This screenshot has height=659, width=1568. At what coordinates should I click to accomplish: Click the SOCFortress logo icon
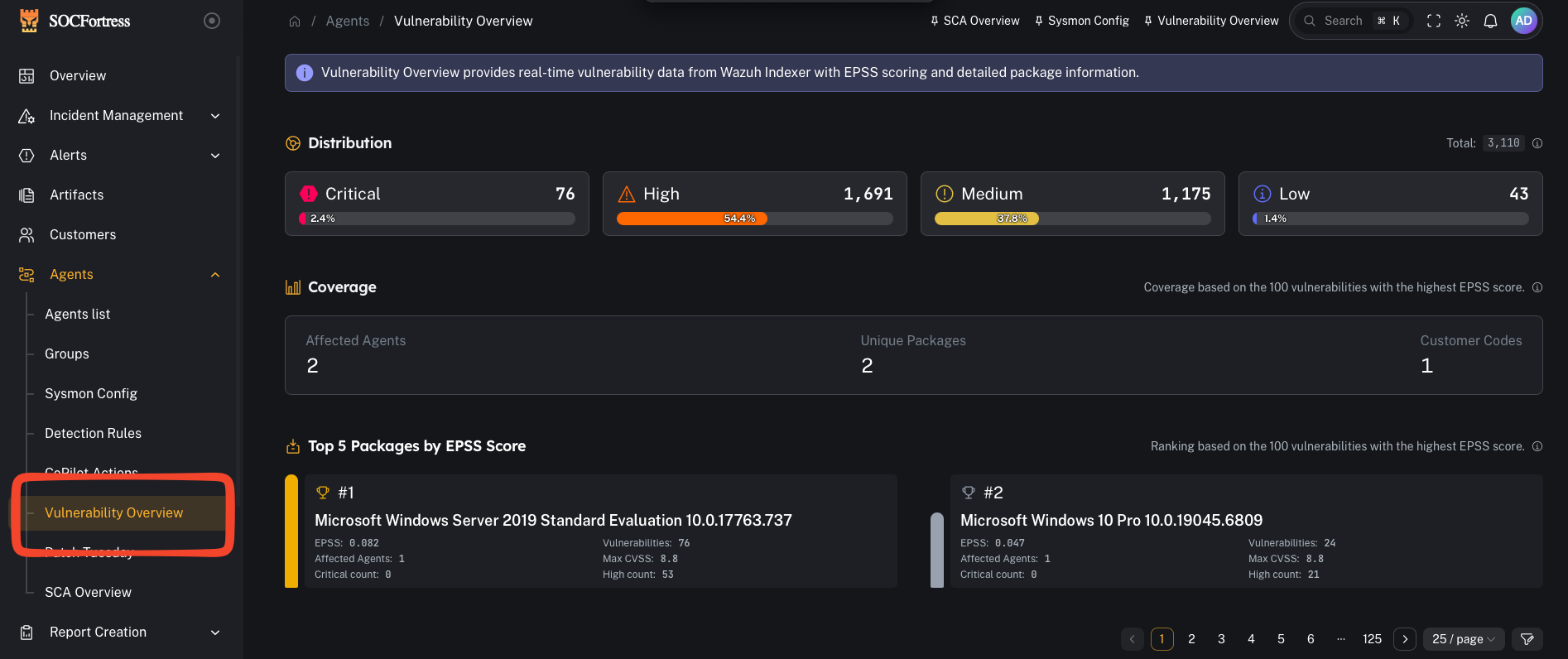29,21
